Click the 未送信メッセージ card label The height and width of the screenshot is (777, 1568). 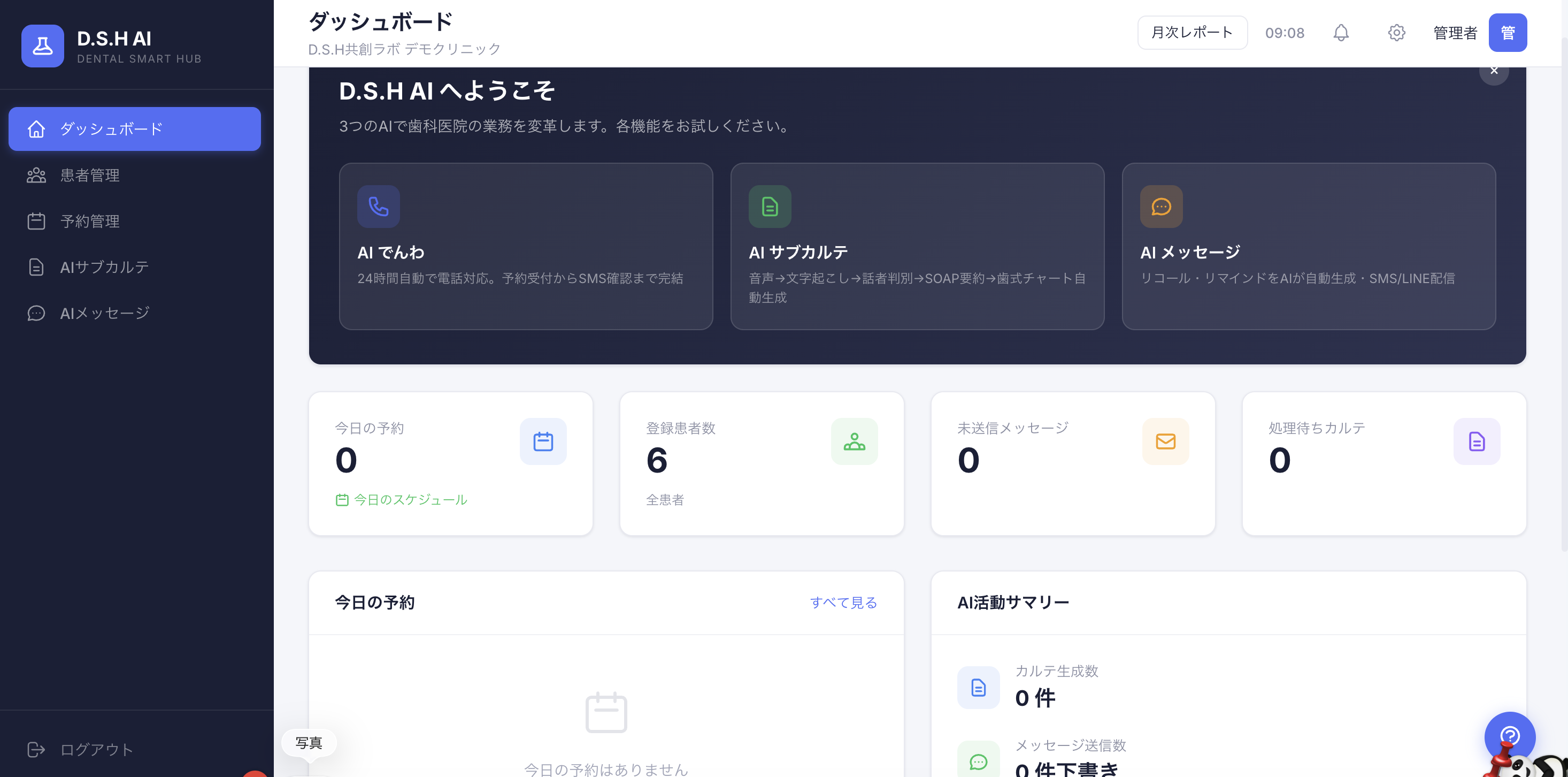tap(1012, 428)
